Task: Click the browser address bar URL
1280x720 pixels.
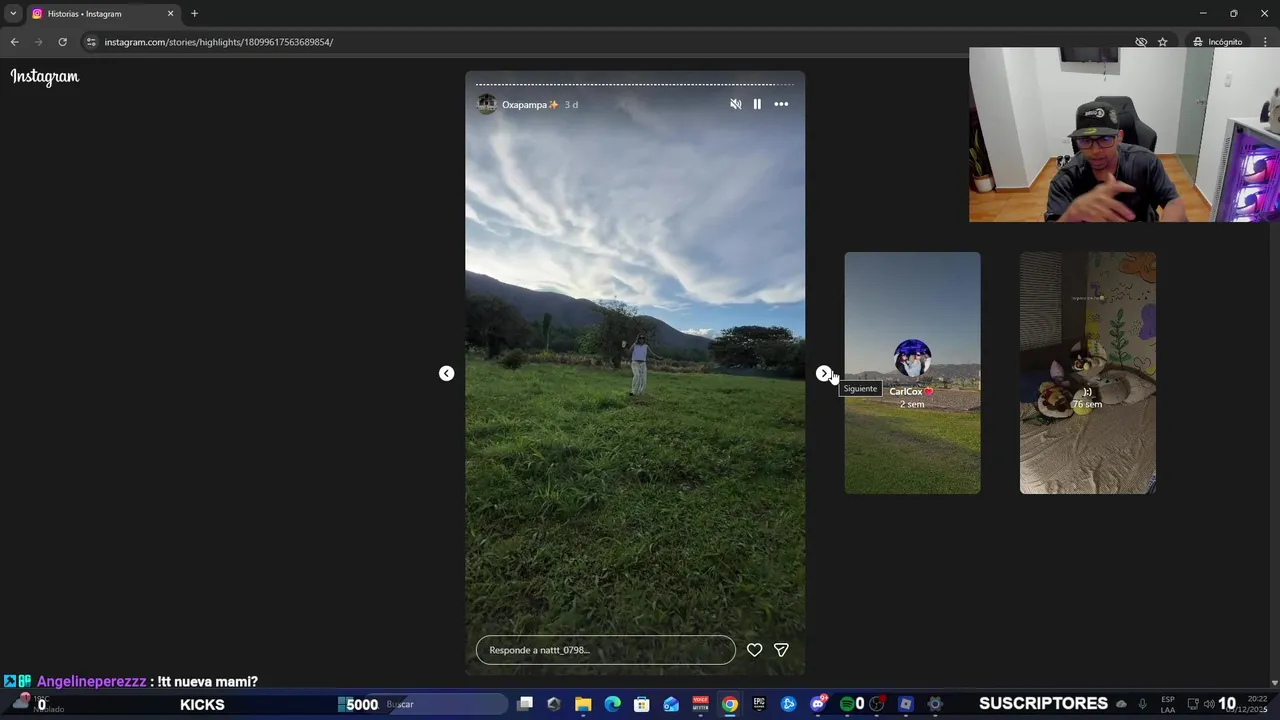Action: click(219, 42)
